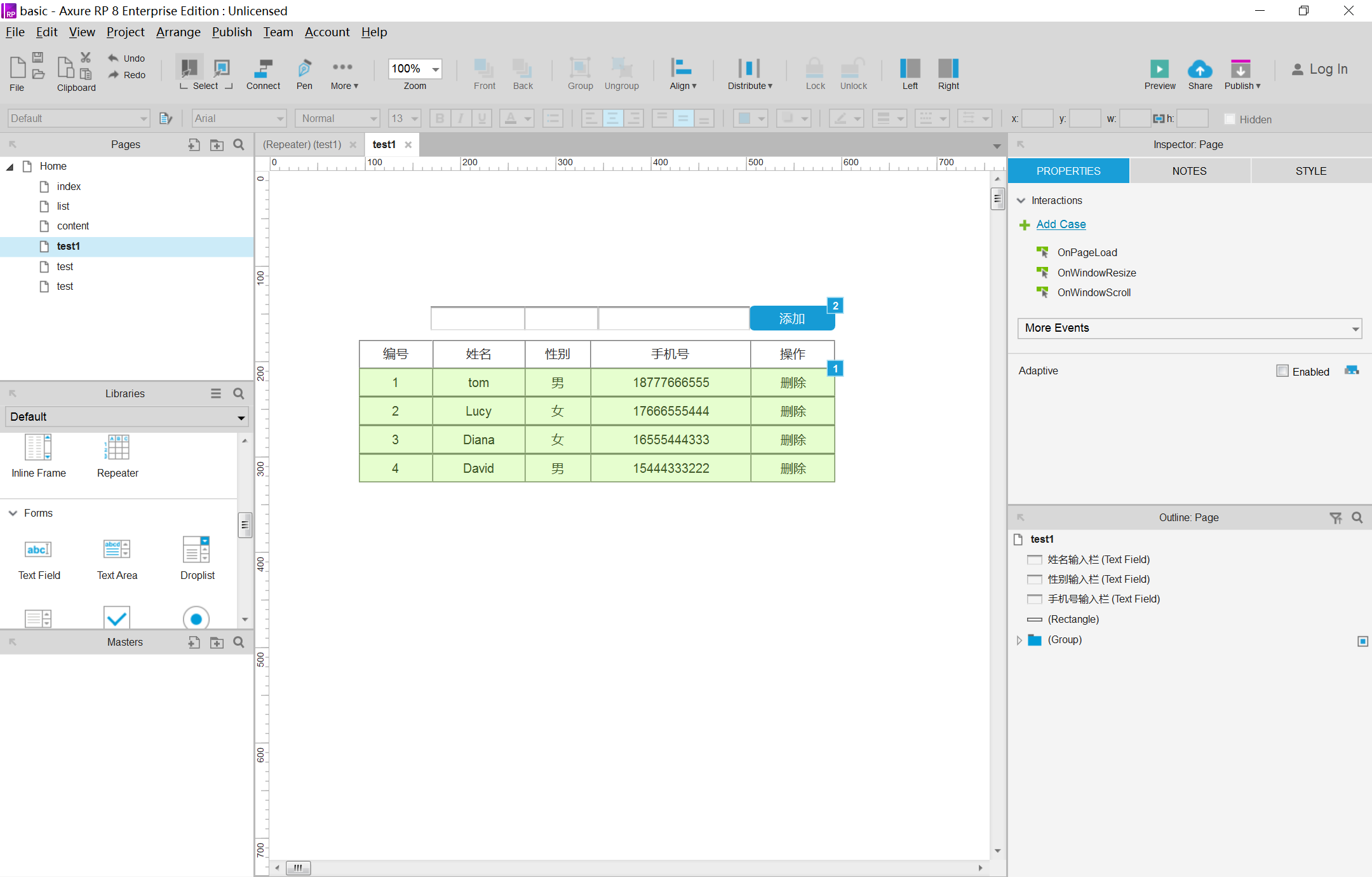Image resolution: width=1372 pixels, height=877 pixels.
Task: Click the Add Case link
Action: (1061, 224)
